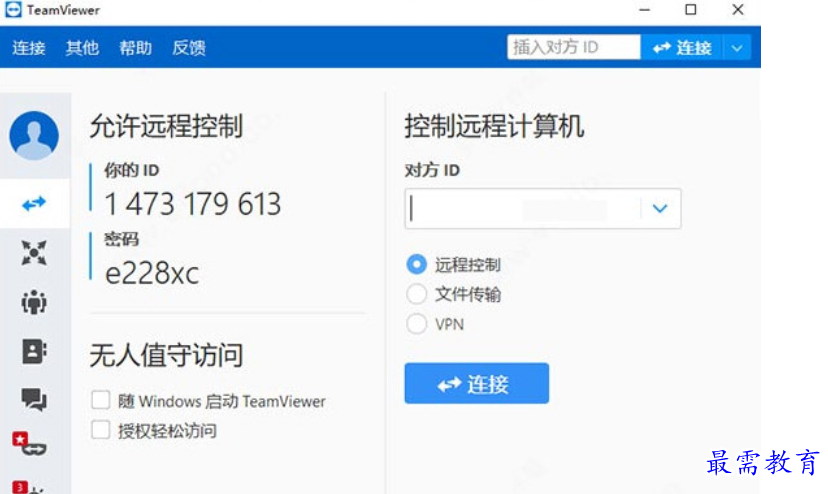Focus the 插入对方 ID header field
The height and width of the screenshot is (494, 828).
(574, 48)
